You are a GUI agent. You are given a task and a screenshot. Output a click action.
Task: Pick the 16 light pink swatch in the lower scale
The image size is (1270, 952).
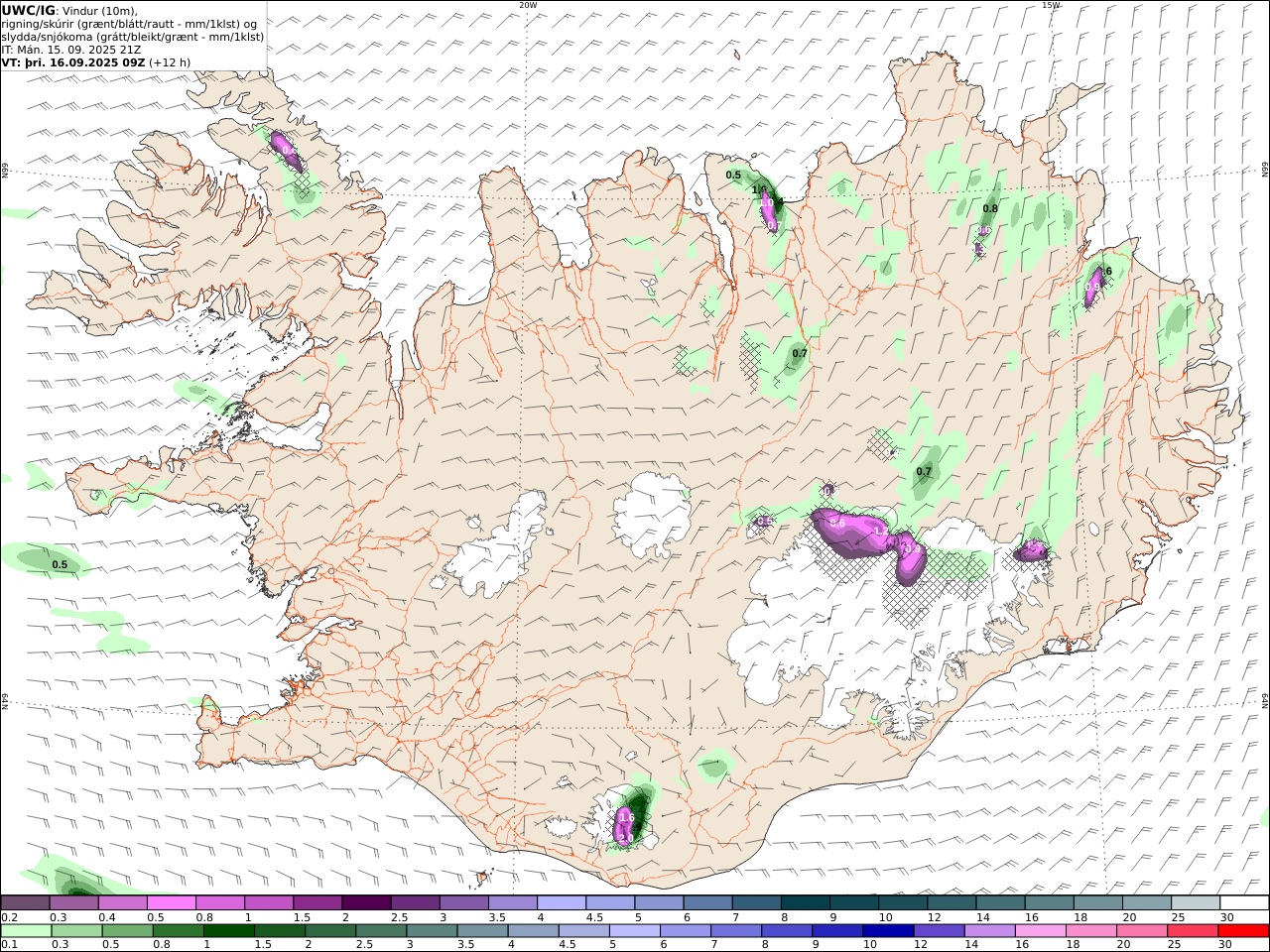[1040, 931]
